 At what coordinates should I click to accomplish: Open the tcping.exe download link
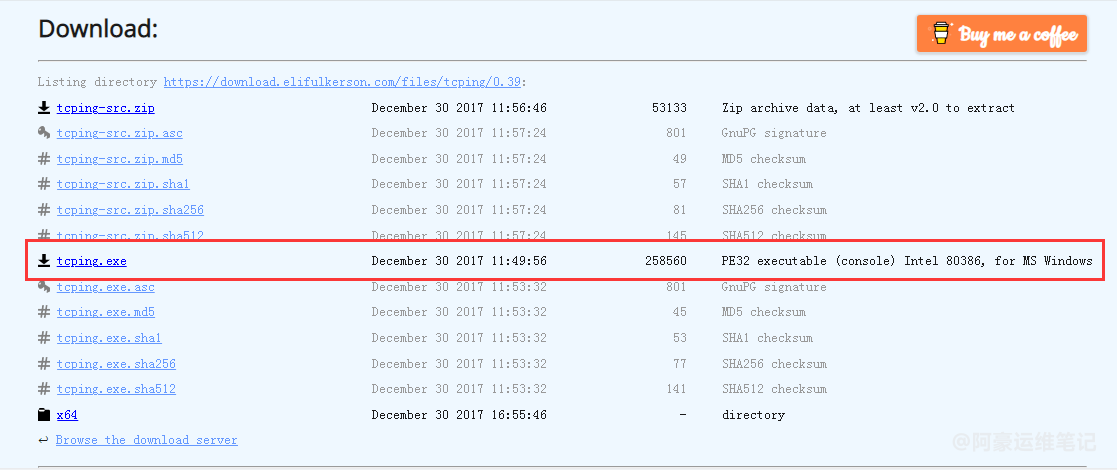[x=91, y=261]
